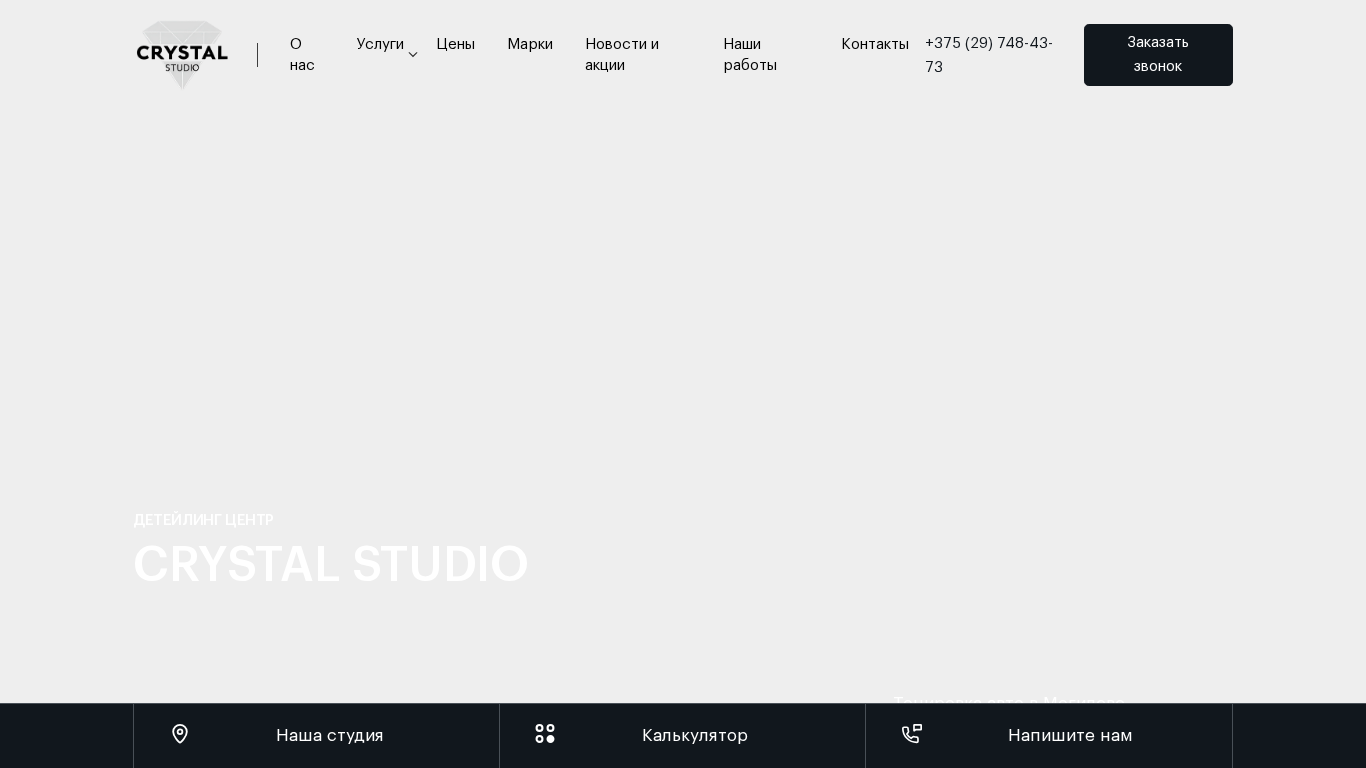Click Напишите нам in bottom bar
This screenshot has width=1366, height=768.
(1069, 735)
